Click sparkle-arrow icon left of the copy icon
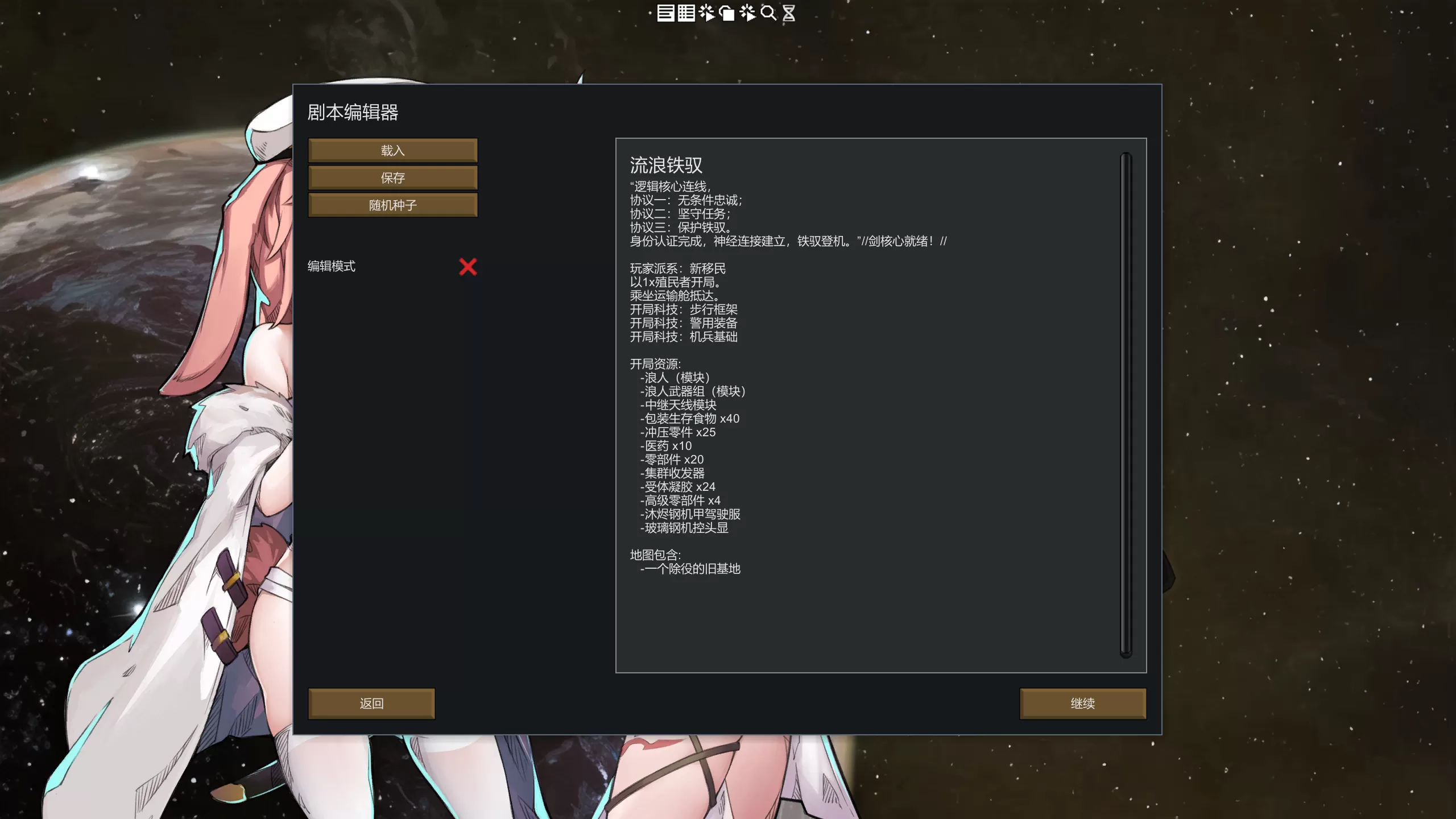1456x819 pixels. pyautogui.click(x=706, y=13)
